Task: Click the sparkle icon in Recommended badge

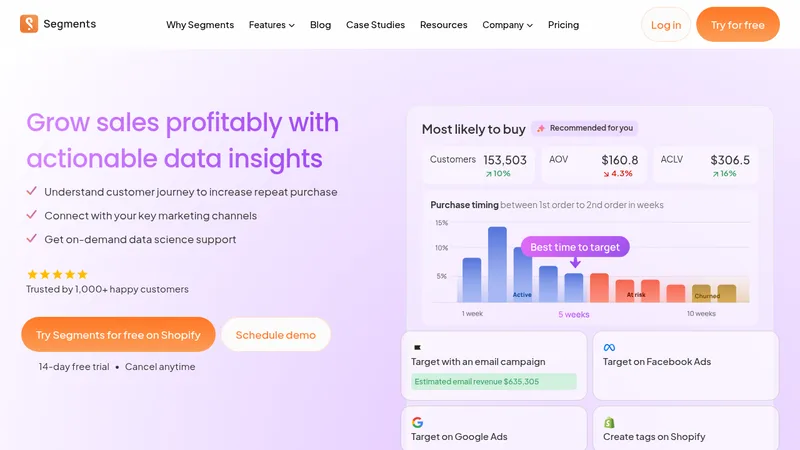Action: click(x=541, y=128)
